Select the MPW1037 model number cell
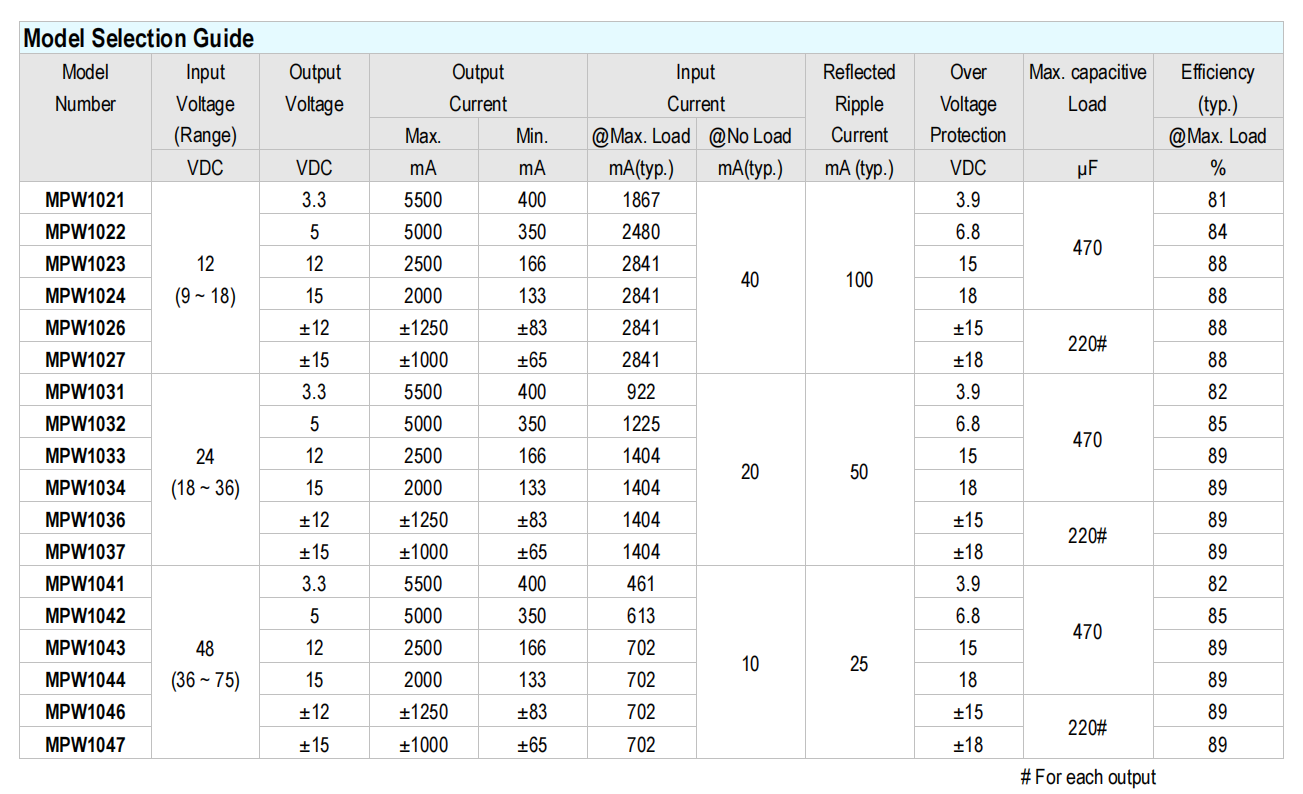This screenshot has height=794, width=1303. pyautogui.click(x=85, y=552)
